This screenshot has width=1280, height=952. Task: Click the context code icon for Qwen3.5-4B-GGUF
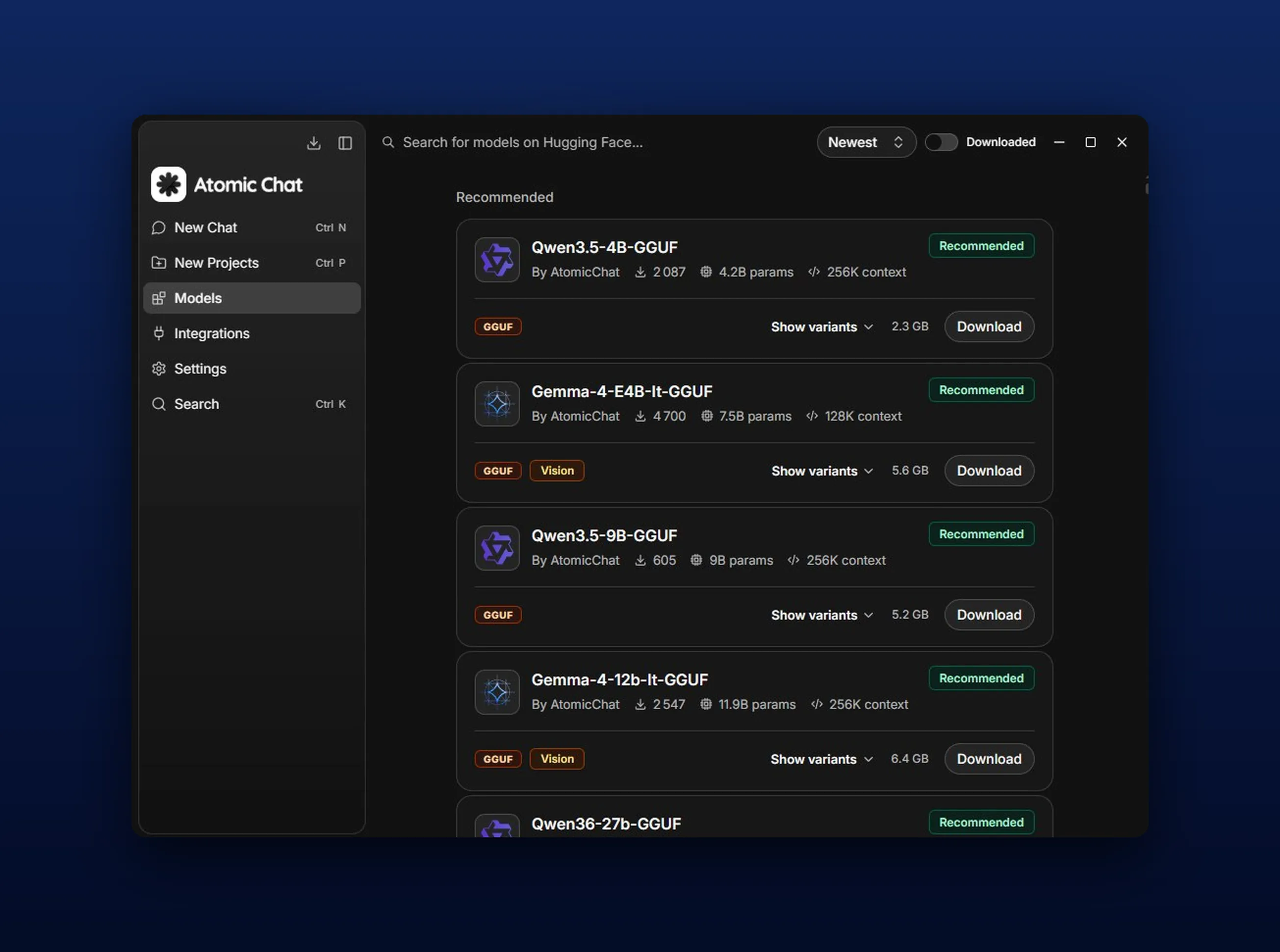click(x=814, y=272)
